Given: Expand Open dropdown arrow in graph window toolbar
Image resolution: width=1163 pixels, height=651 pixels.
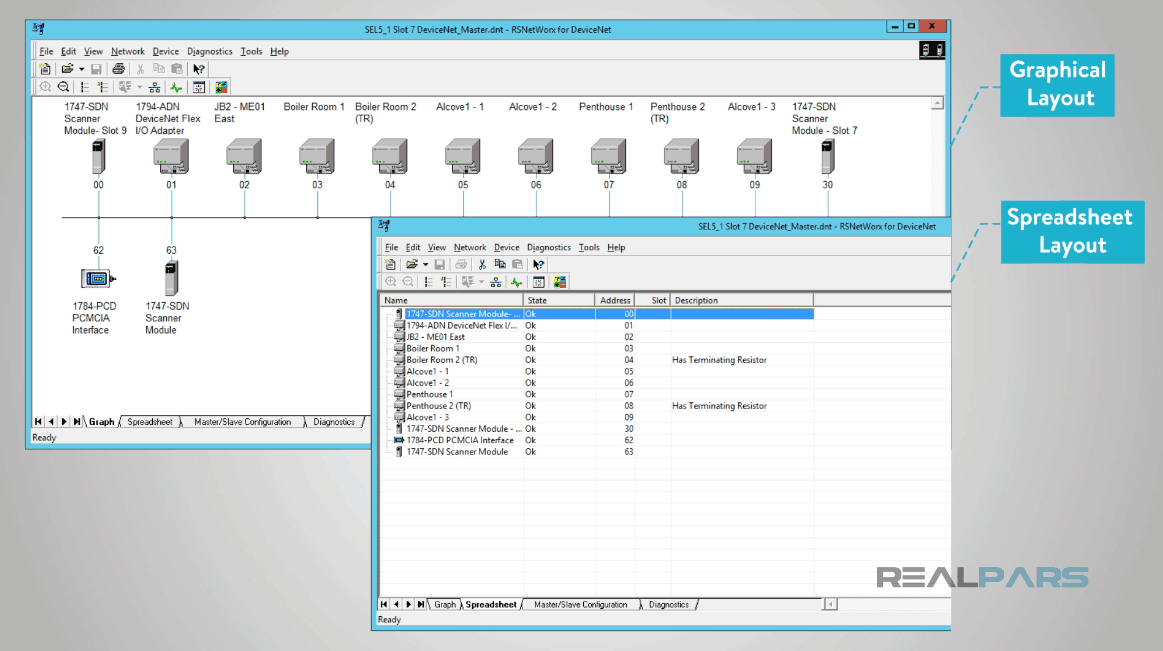Looking at the screenshot, I should [x=81, y=69].
